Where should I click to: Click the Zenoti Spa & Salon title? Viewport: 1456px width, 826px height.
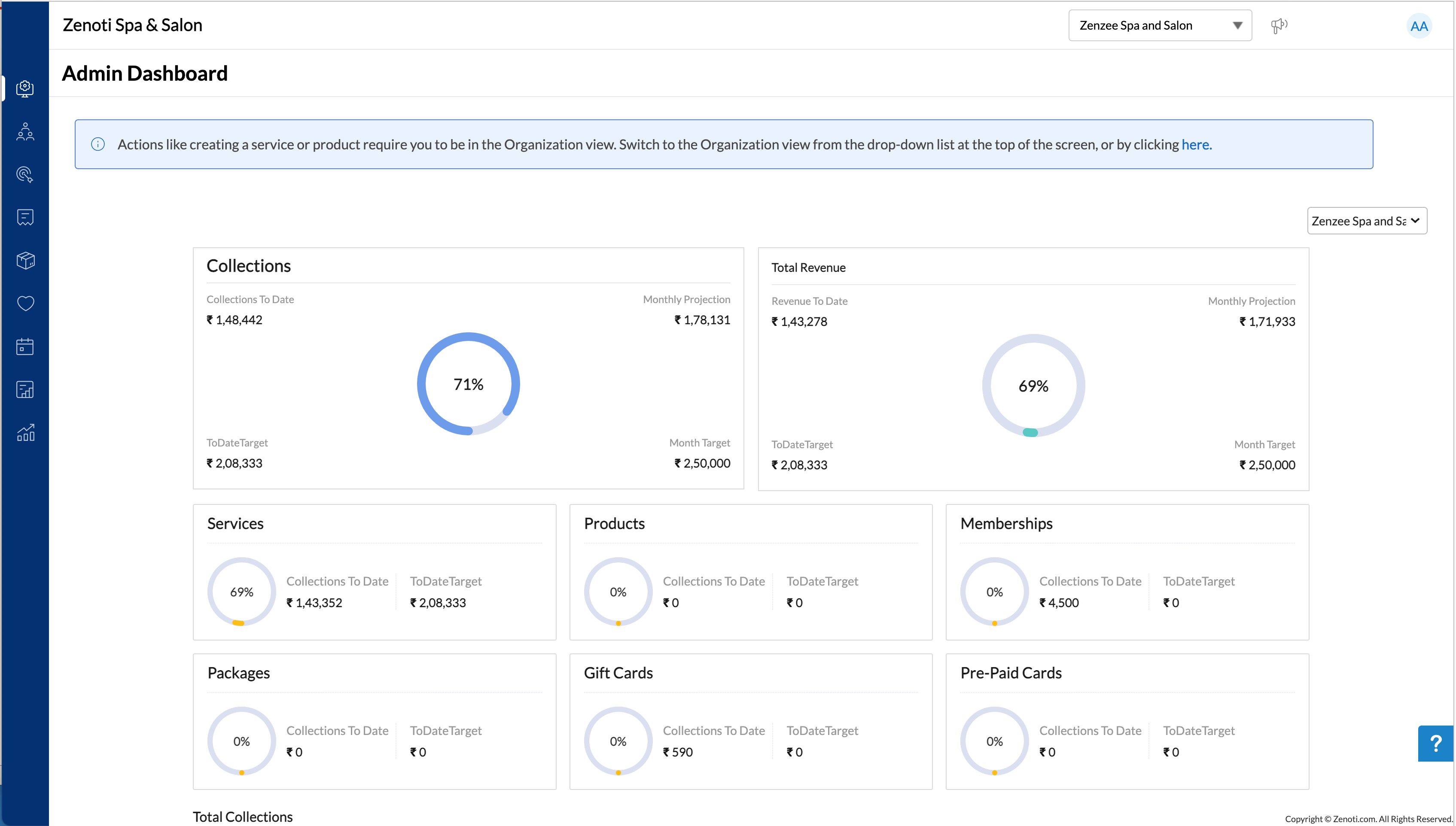(132, 25)
